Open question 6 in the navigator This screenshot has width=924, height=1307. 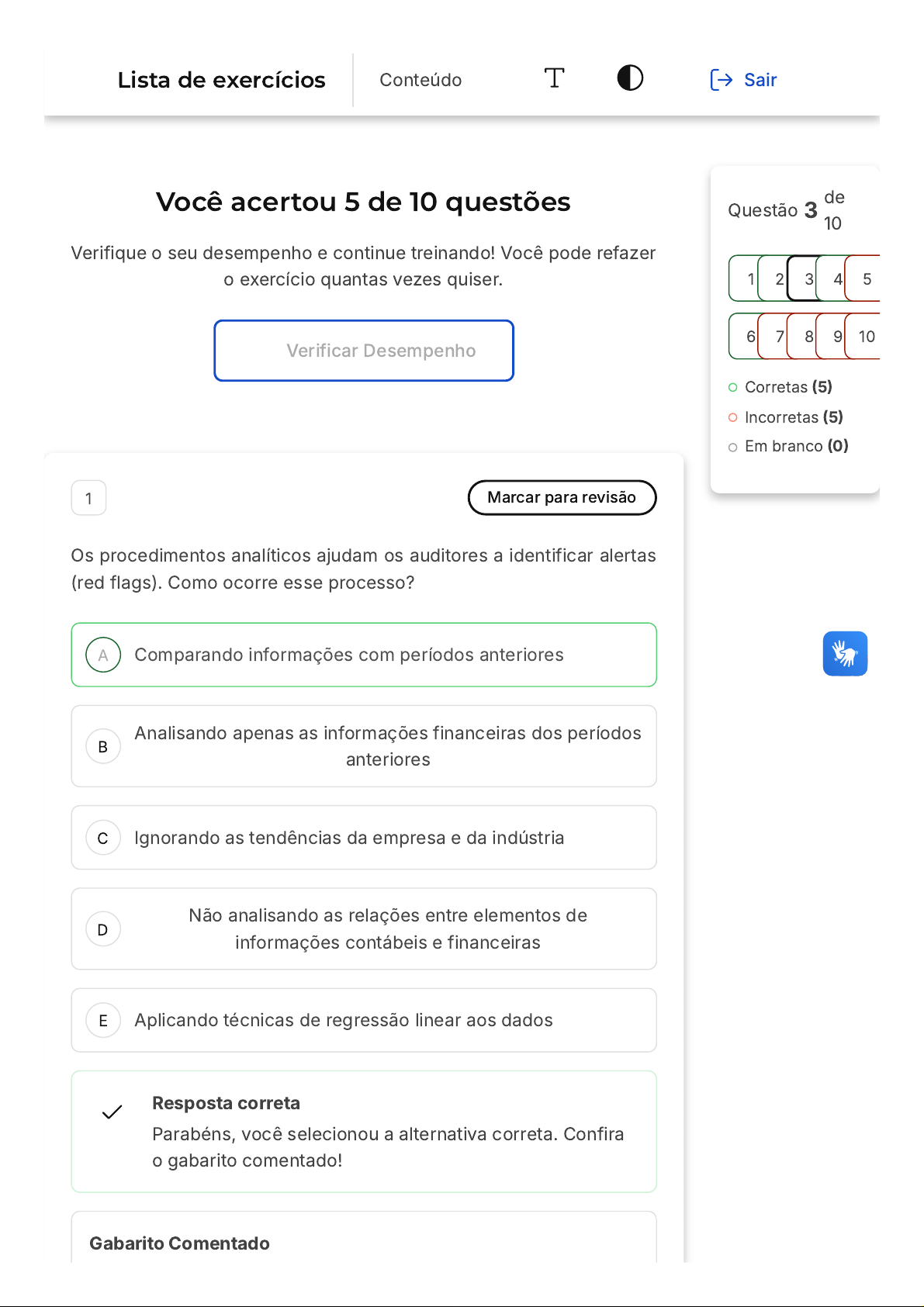pos(745,337)
